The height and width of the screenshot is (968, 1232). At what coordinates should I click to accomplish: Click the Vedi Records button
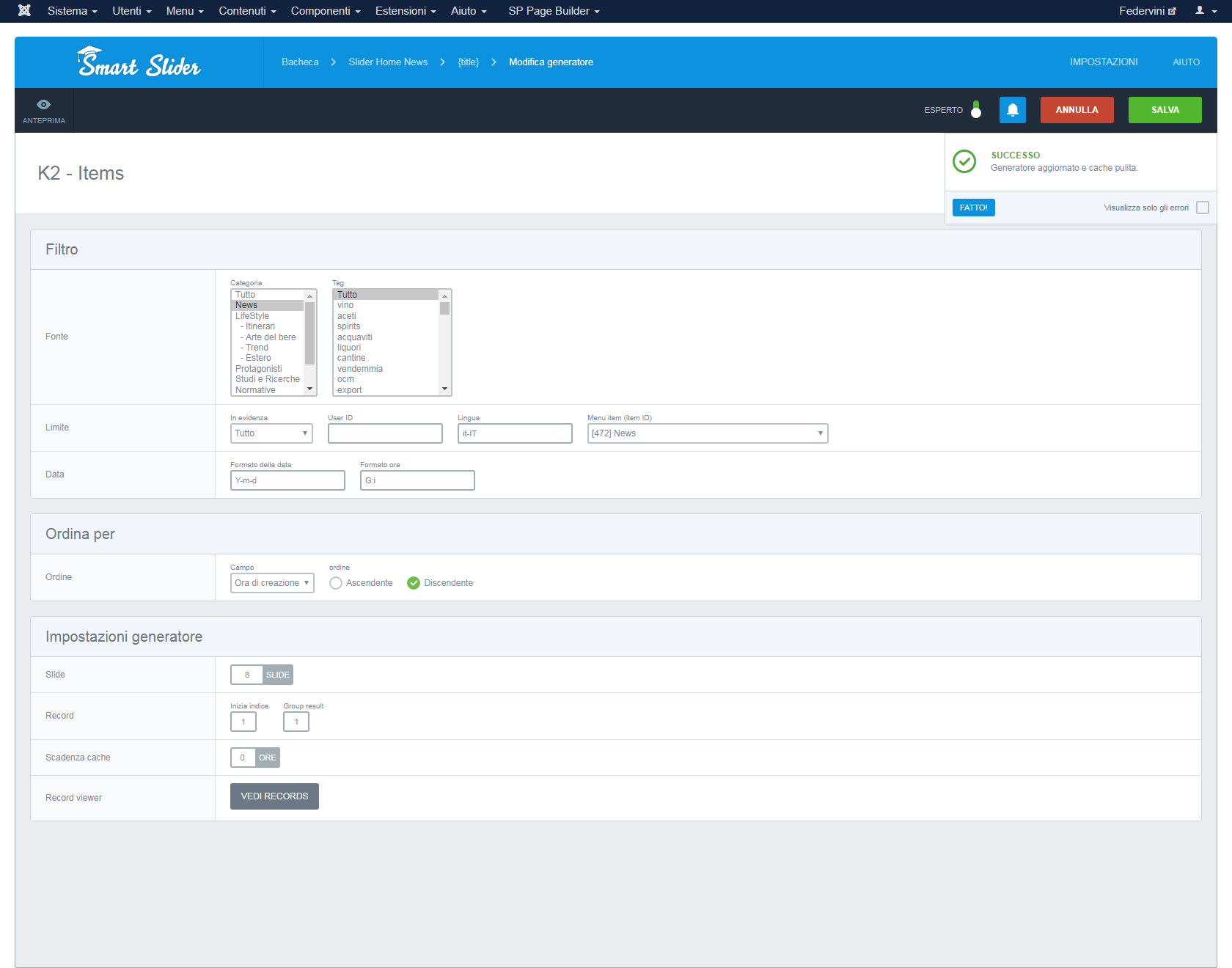(274, 796)
